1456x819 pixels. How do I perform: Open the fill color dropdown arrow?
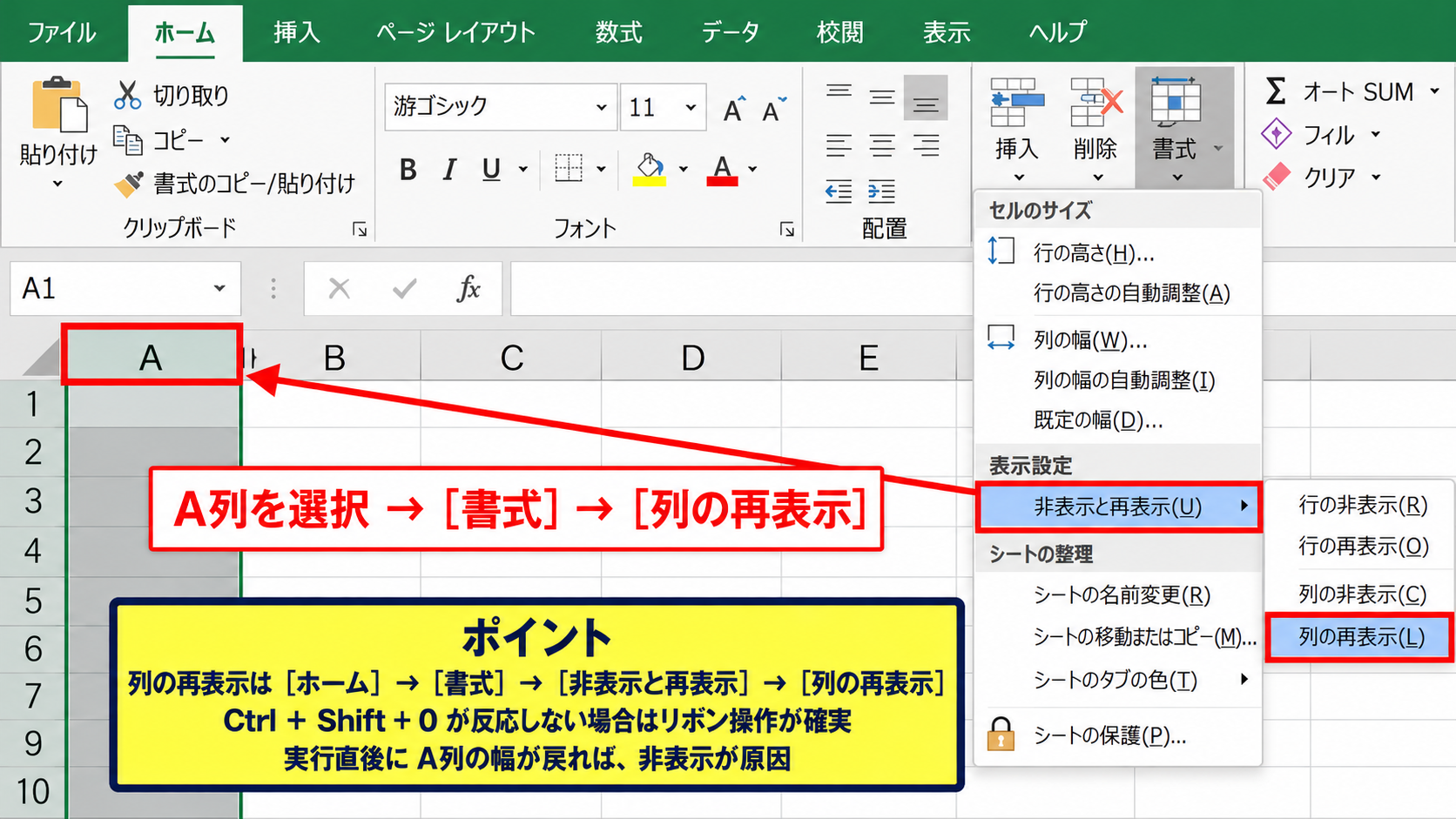(x=684, y=169)
